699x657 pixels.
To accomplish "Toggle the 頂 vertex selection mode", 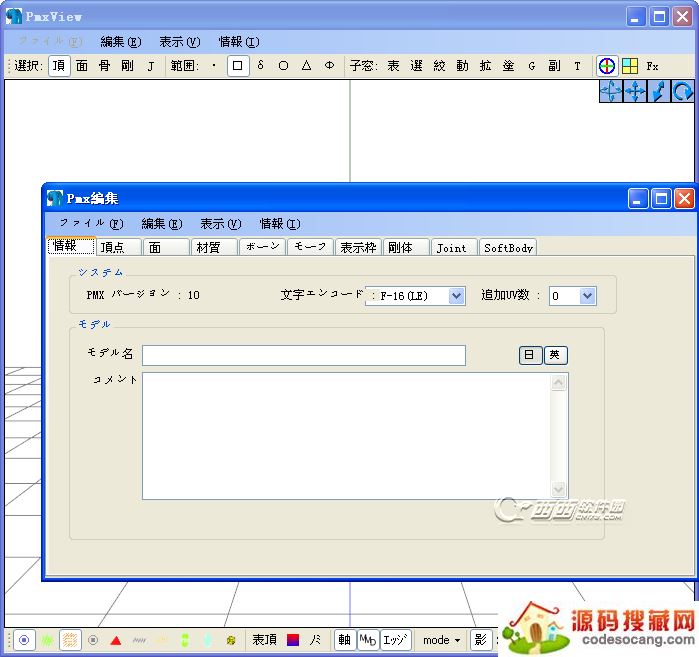I will point(59,66).
